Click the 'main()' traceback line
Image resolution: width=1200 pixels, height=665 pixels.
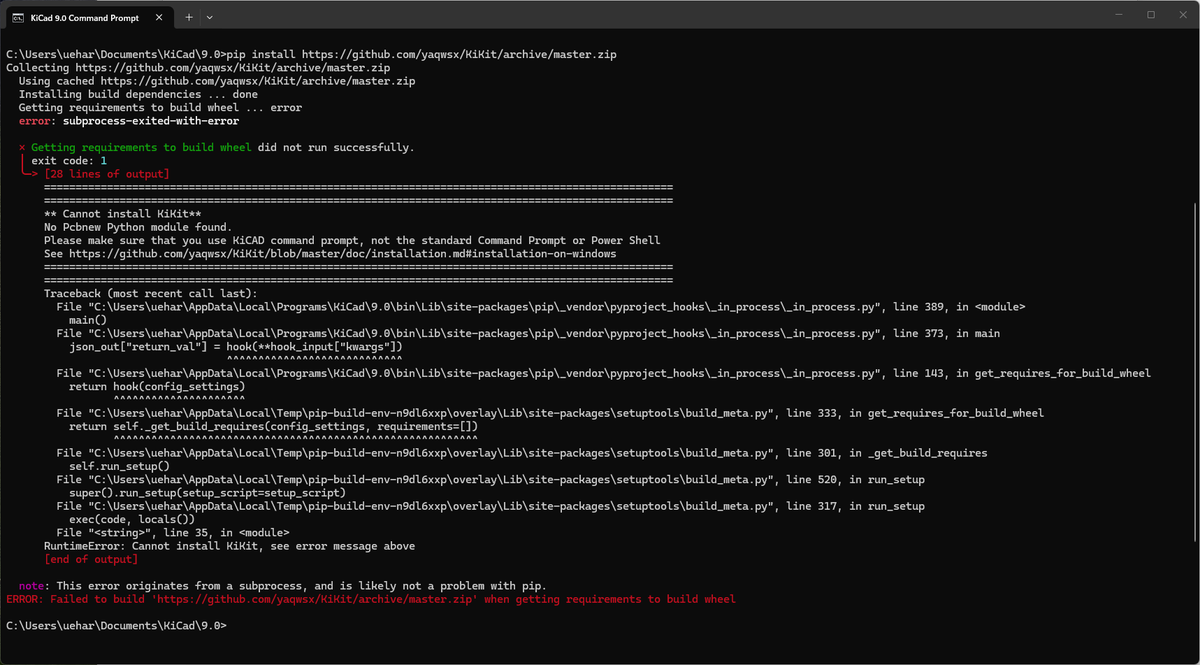(x=88, y=320)
